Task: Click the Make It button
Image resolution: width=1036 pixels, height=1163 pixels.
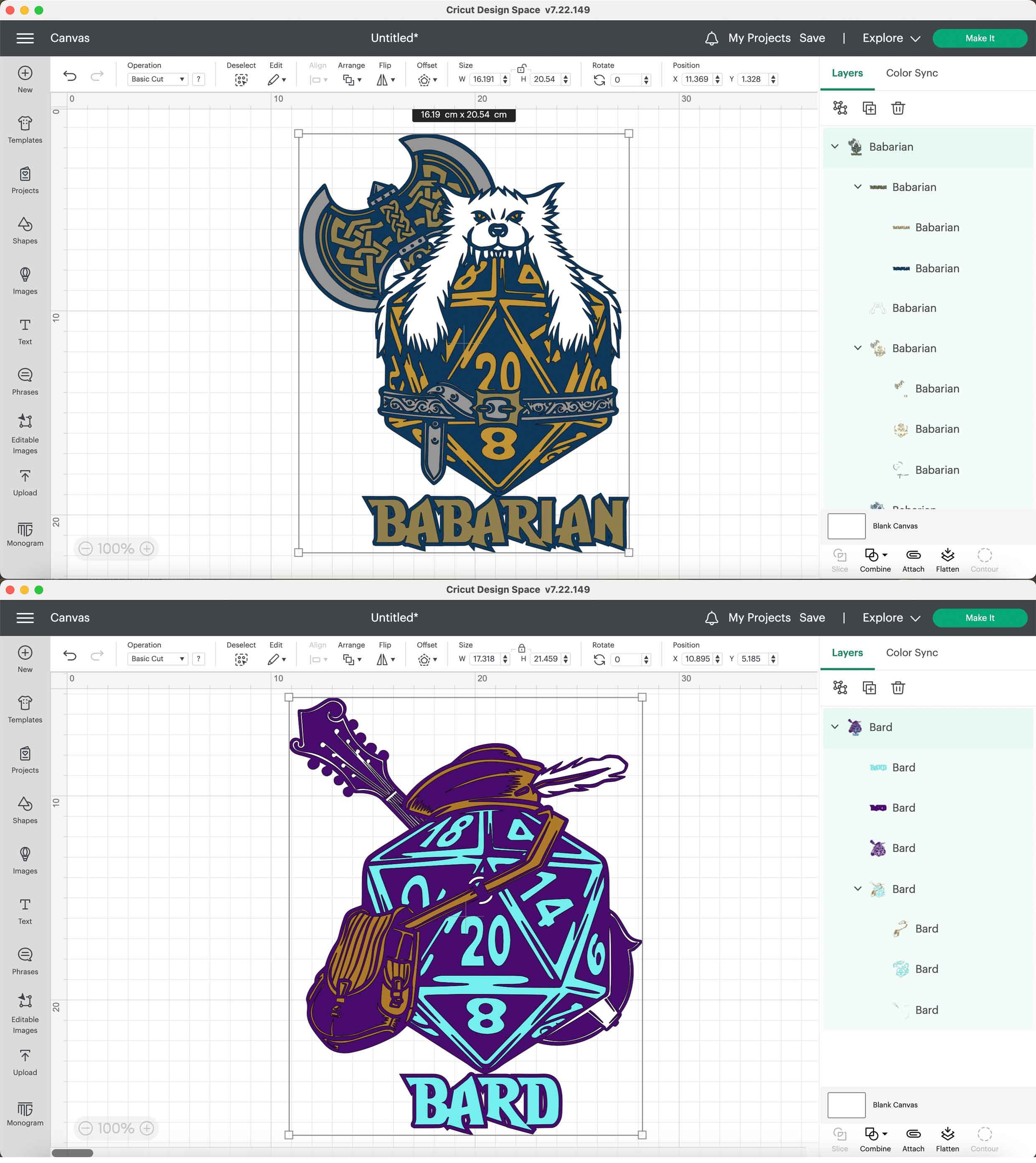Action: [x=980, y=38]
